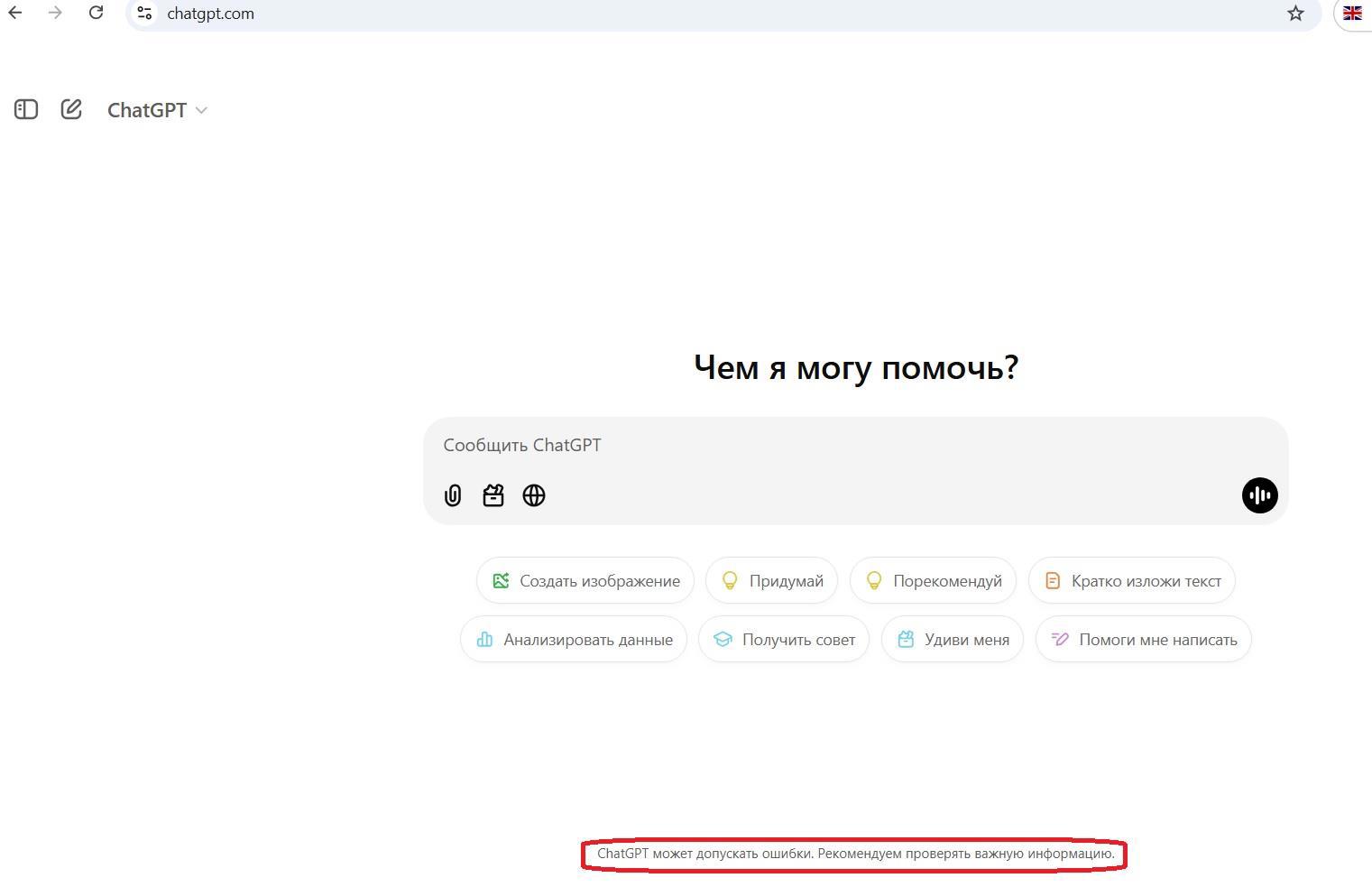The image size is (1372, 887).
Task: Click 'Анализировать данные' suggestion chip
Action: [x=574, y=640]
